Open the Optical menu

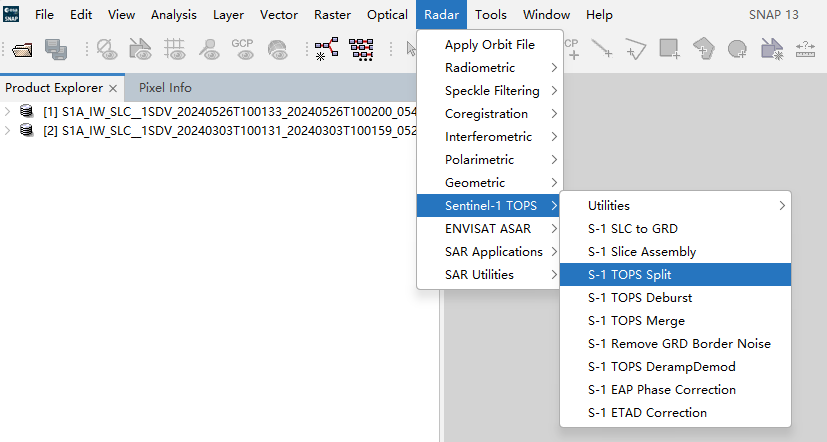[387, 14]
